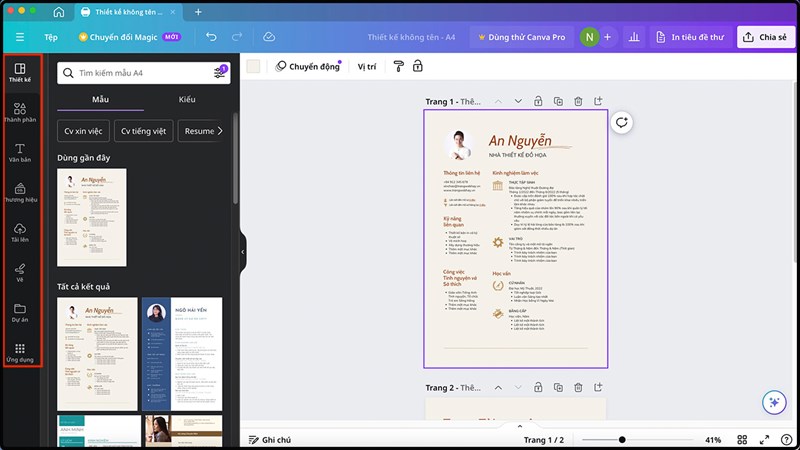Open the Thành phần (Elements) sidebar panel

click(x=20, y=112)
